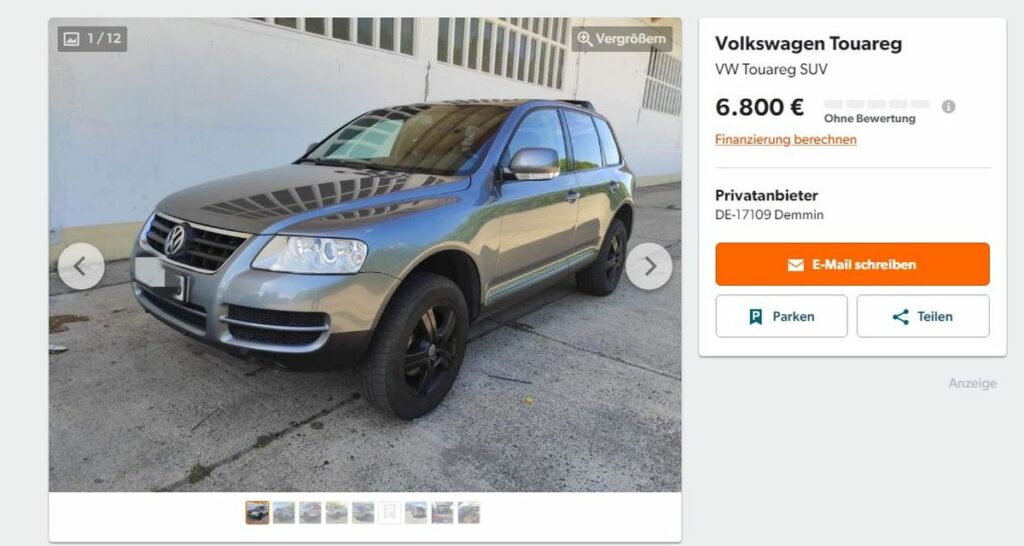Select the first highlighted thumbnail

257,513
